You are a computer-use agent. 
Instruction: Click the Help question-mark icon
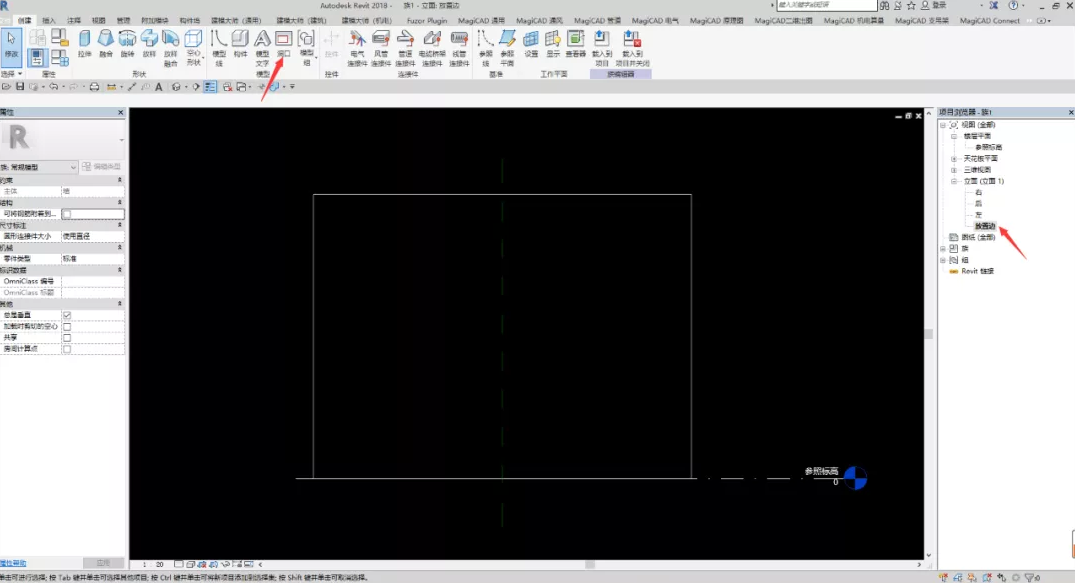(1013, 5)
